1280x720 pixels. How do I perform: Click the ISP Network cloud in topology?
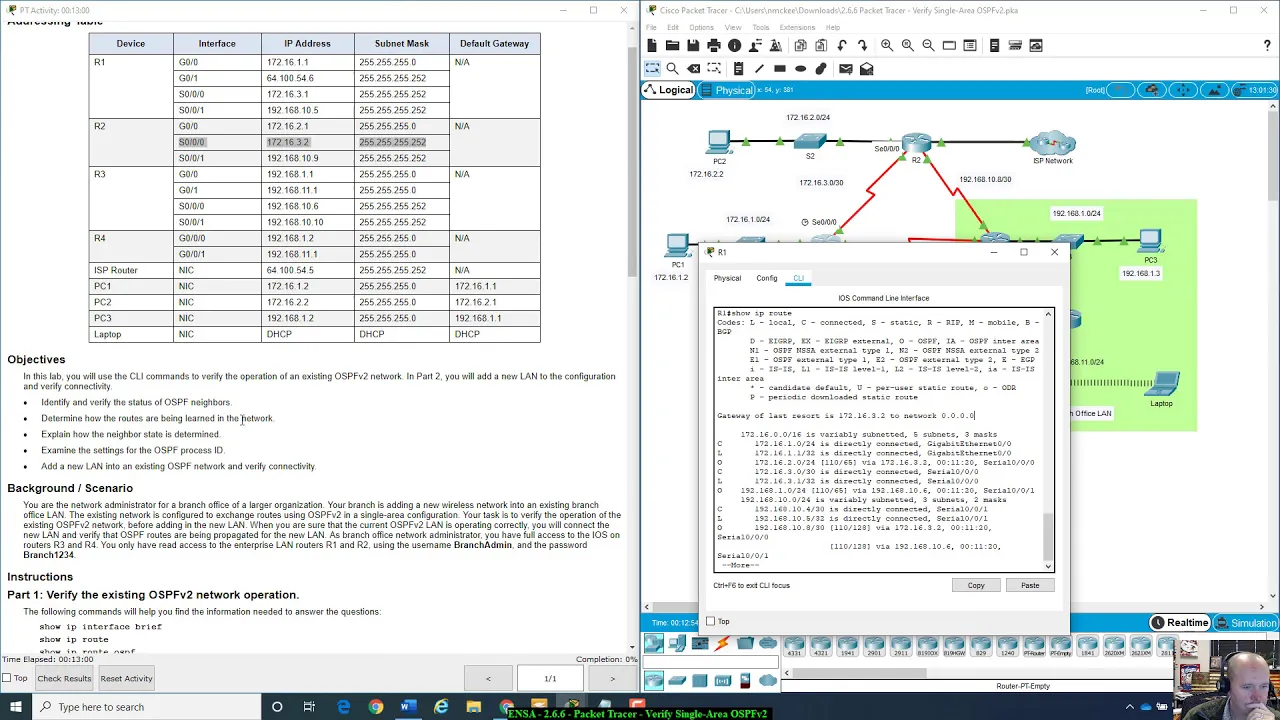[x=1052, y=145]
